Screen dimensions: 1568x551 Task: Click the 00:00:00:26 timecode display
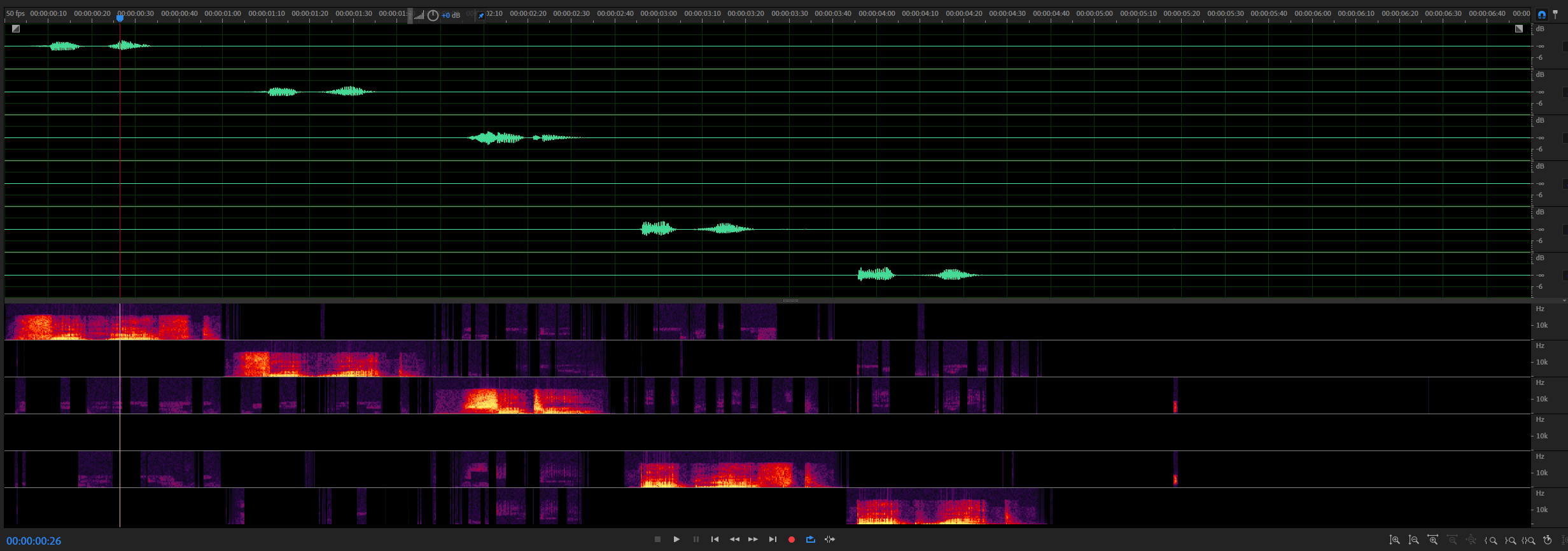[x=34, y=541]
